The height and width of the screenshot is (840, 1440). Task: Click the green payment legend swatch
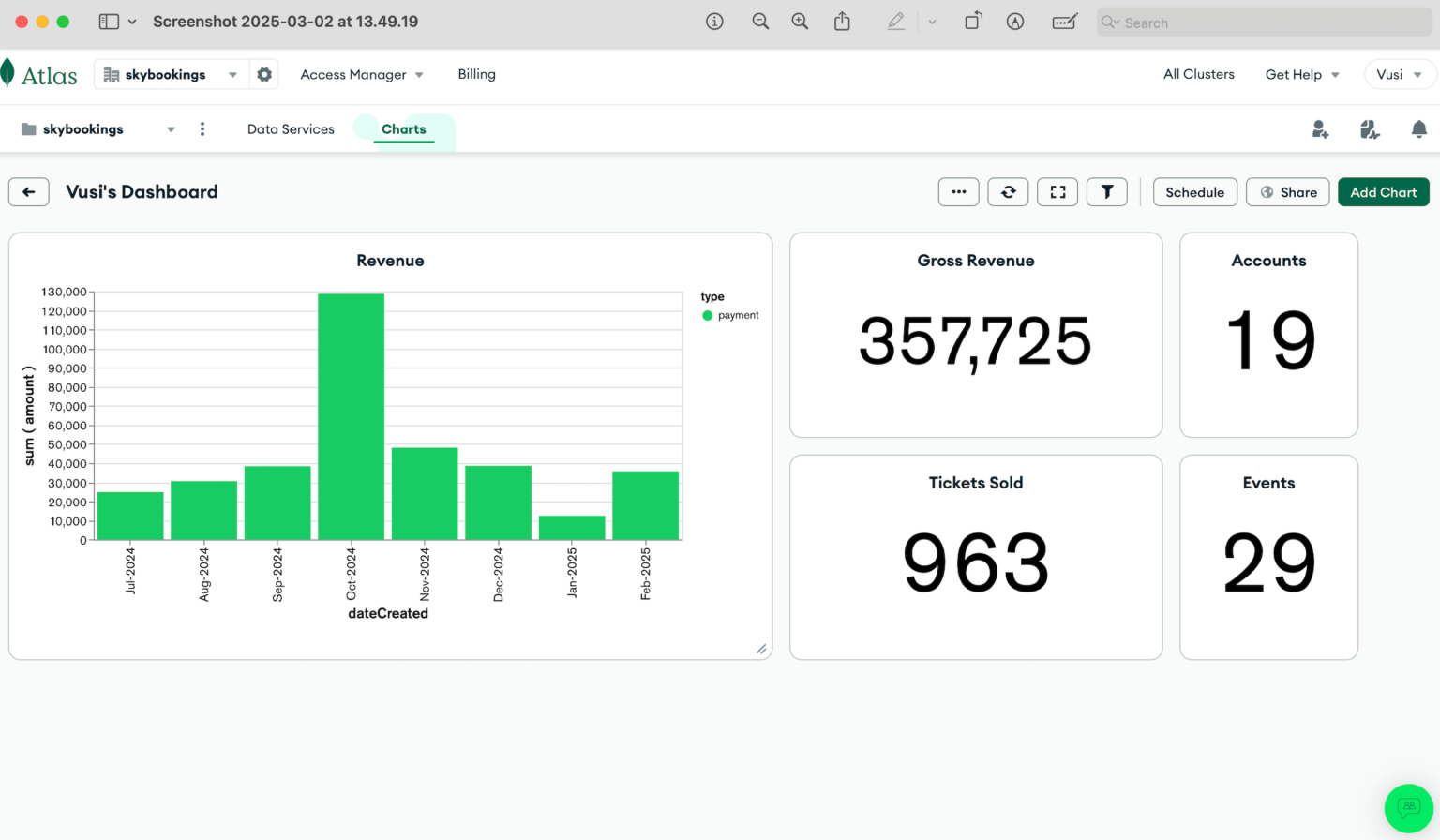coord(708,316)
